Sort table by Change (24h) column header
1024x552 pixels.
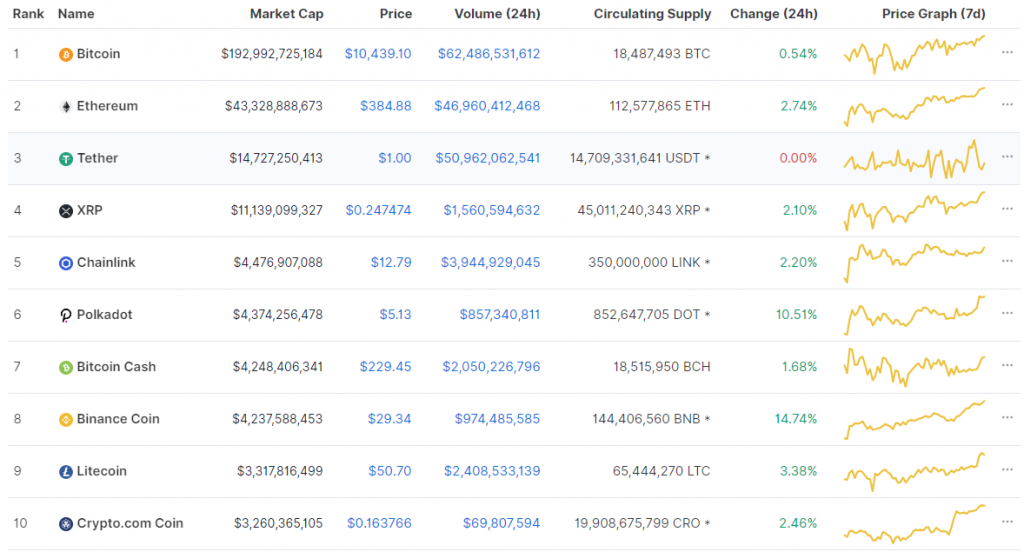(x=773, y=14)
